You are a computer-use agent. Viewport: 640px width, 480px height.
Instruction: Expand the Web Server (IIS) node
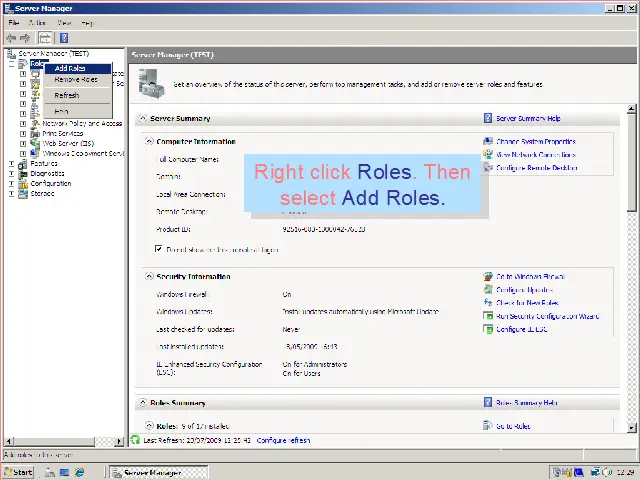[x=23, y=144]
